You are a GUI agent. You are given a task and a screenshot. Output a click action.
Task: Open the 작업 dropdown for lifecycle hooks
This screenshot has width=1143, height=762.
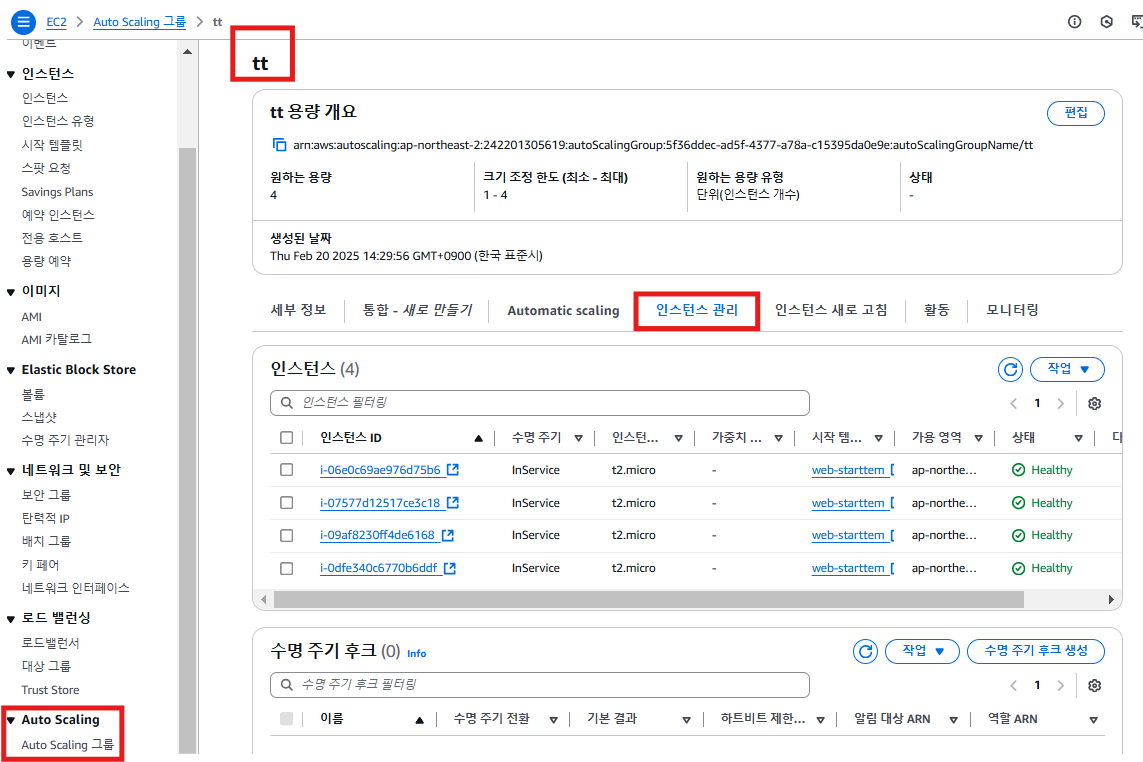point(922,651)
